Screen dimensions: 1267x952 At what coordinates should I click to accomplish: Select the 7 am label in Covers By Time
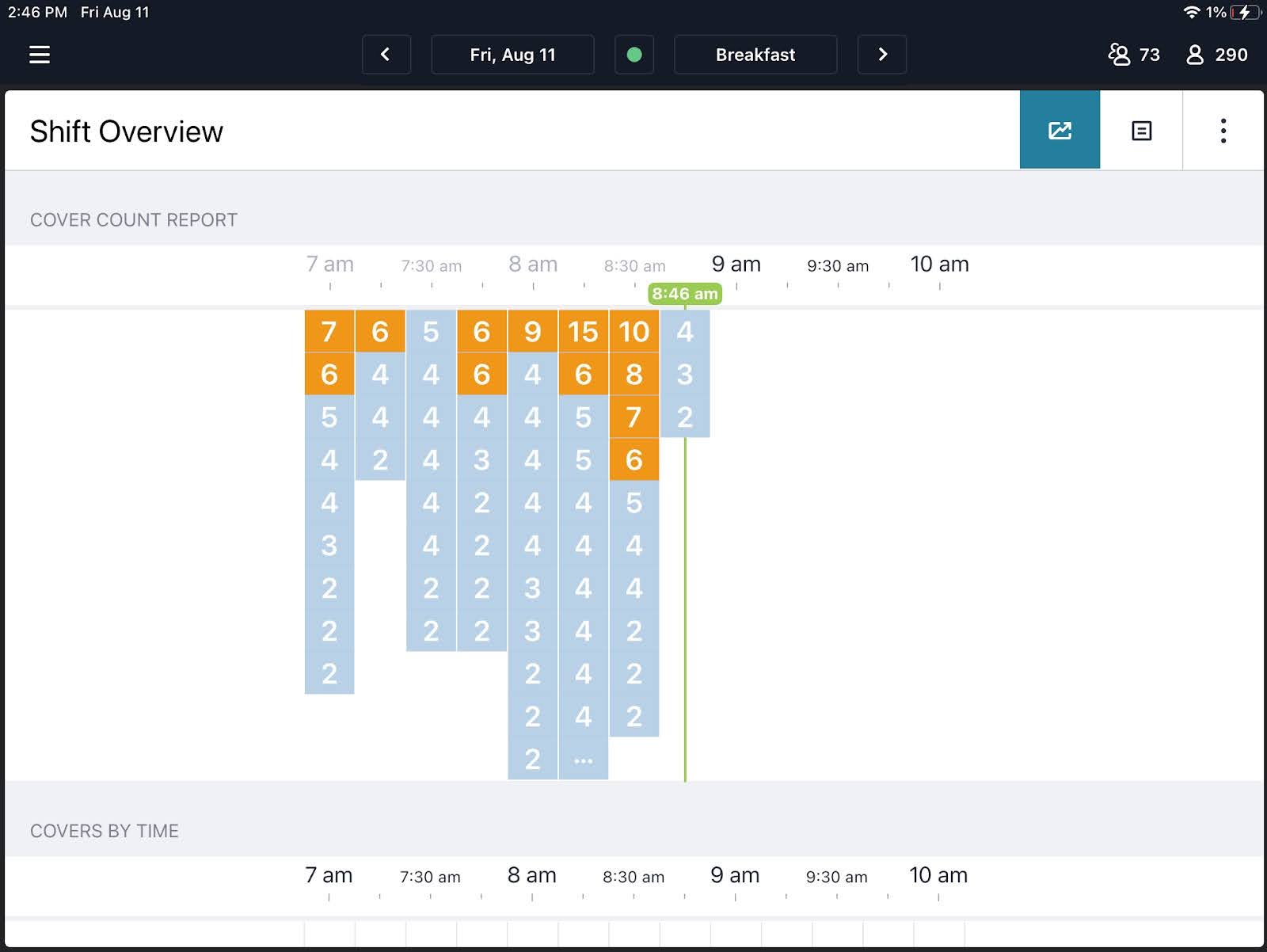coord(329,875)
